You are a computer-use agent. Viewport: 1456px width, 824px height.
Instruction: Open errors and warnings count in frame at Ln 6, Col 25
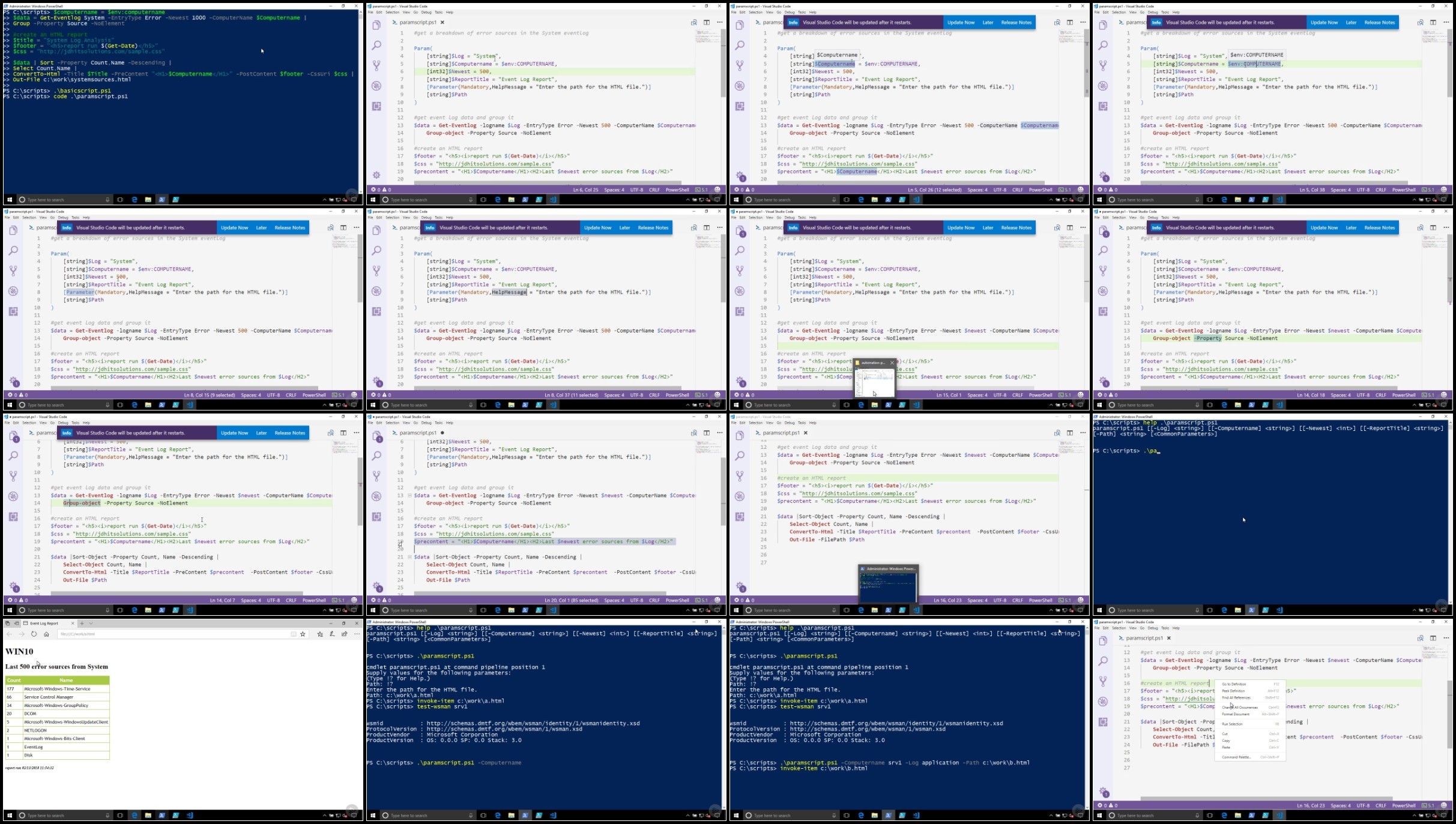[x=381, y=190]
